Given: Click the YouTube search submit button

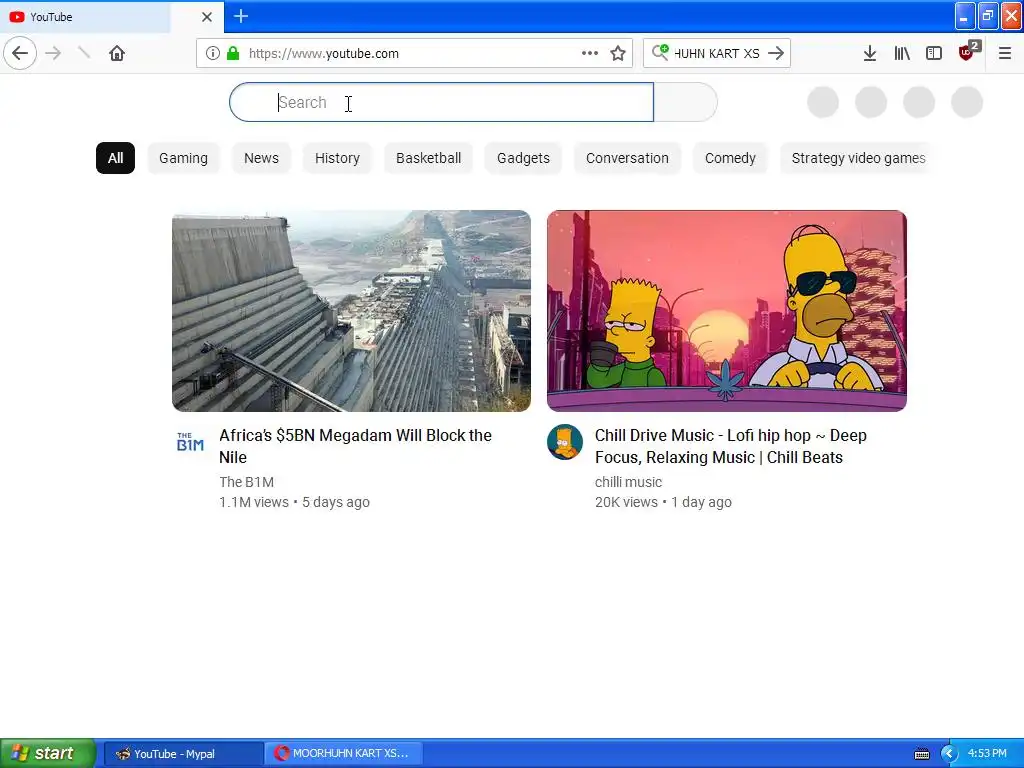Looking at the screenshot, I should pos(685,102).
